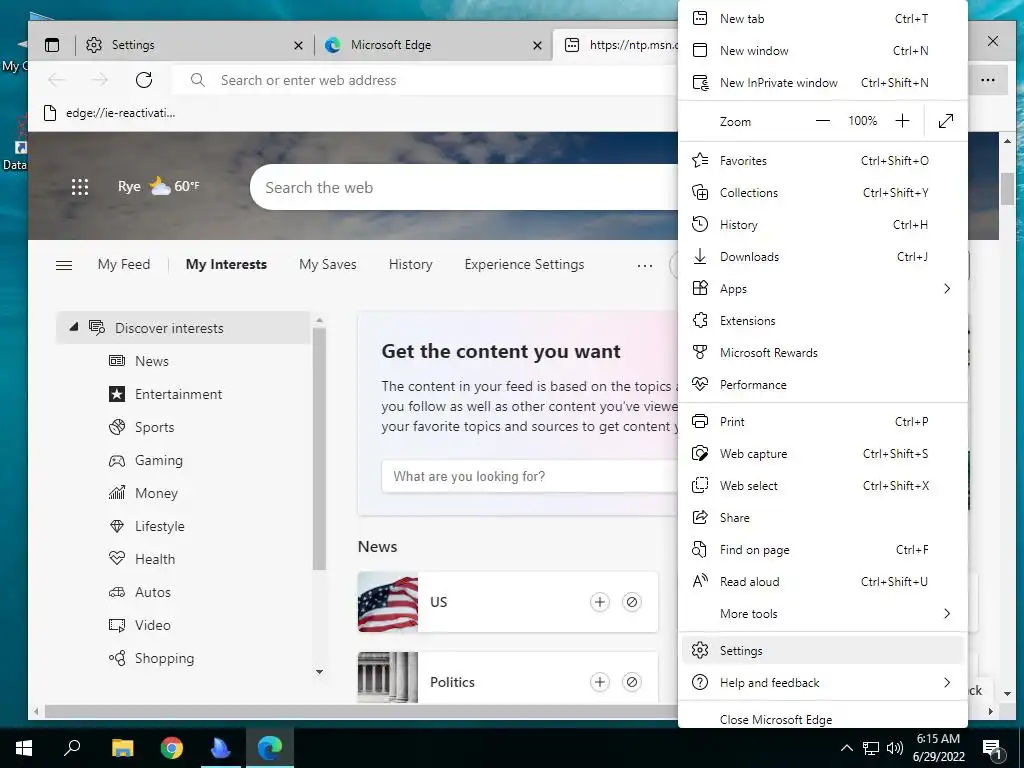Select Gaming interest category
Screen dimensions: 1024x768
pos(146,460)
